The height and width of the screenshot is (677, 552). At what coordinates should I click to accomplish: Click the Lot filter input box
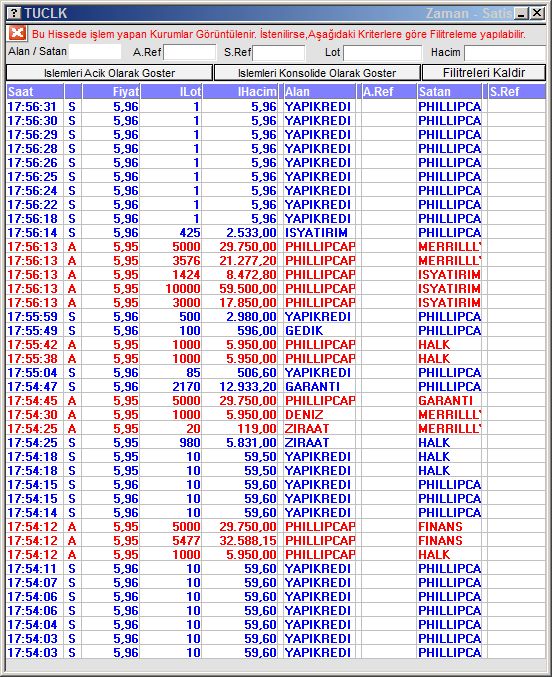pyautogui.click(x=382, y=53)
